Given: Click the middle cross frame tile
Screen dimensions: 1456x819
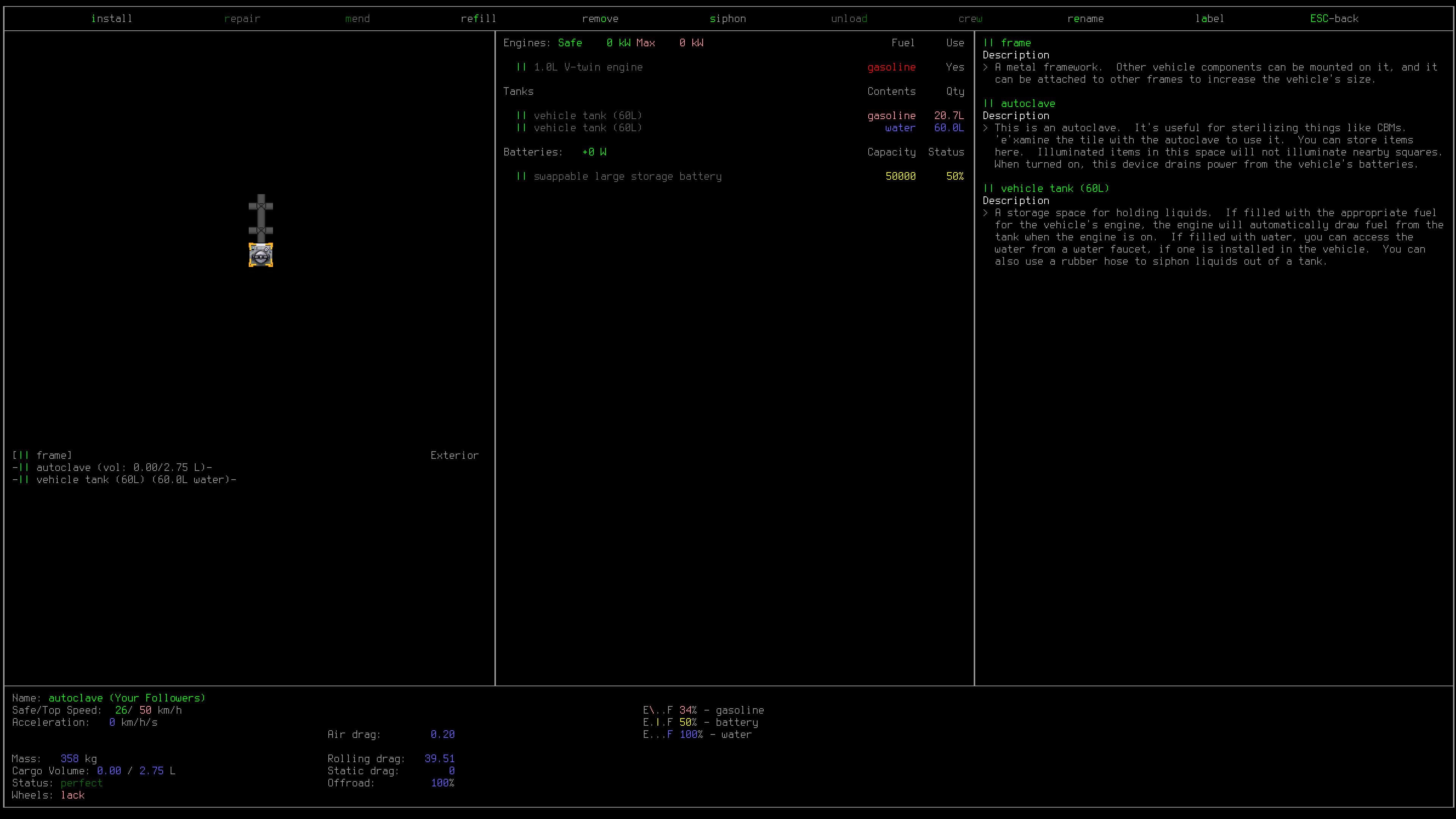Looking at the screenshot, I should point(260,231).
